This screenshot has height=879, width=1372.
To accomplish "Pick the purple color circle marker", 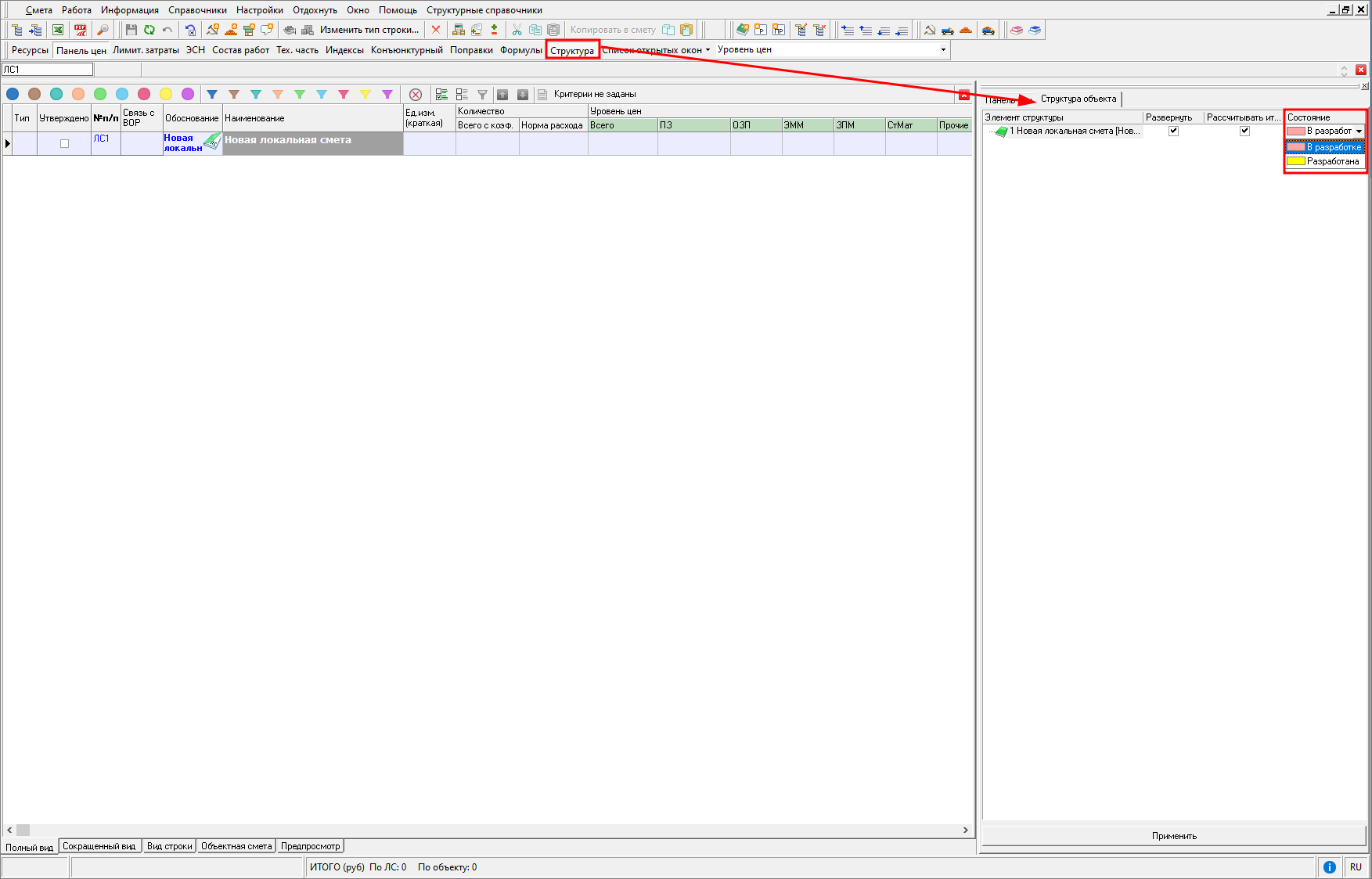I will pos(188,94).
